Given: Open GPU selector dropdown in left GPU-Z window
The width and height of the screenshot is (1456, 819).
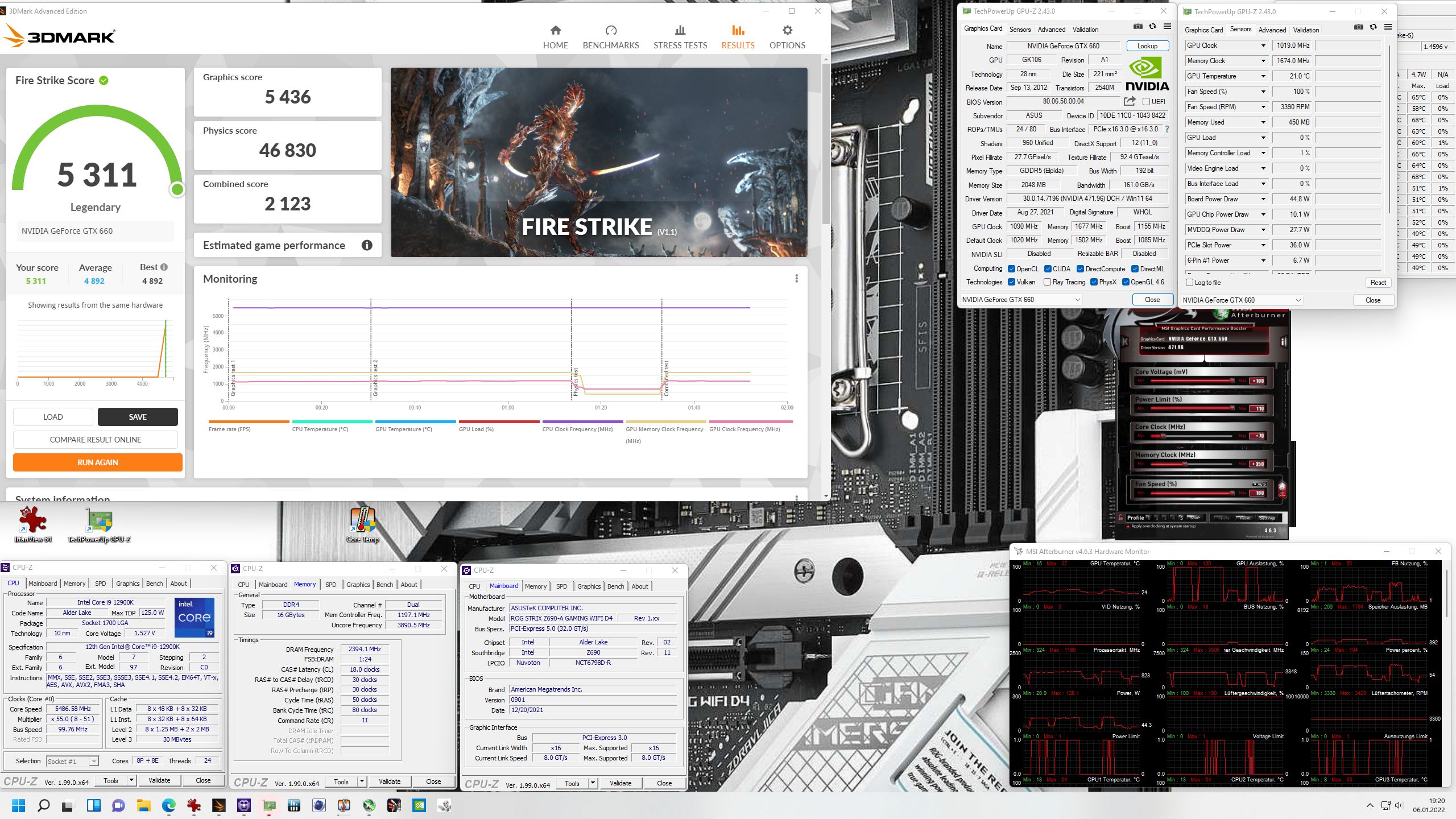Looking at the screenshot, I should 1021,300.
